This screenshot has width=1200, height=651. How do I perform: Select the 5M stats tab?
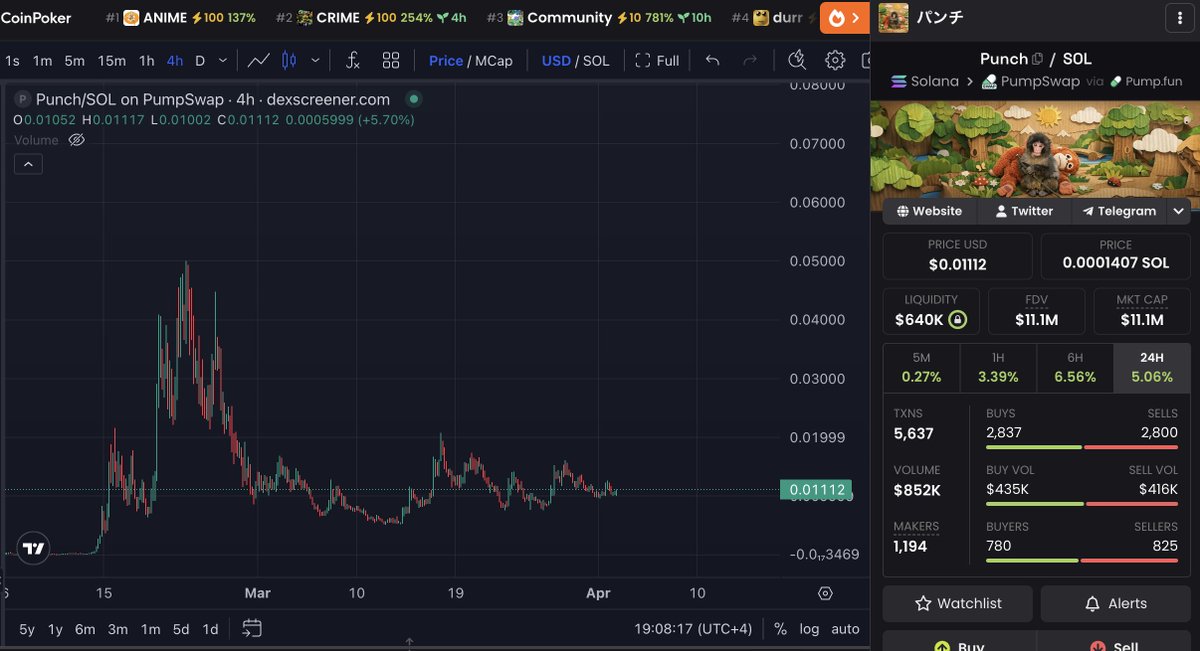coord(921,367)
